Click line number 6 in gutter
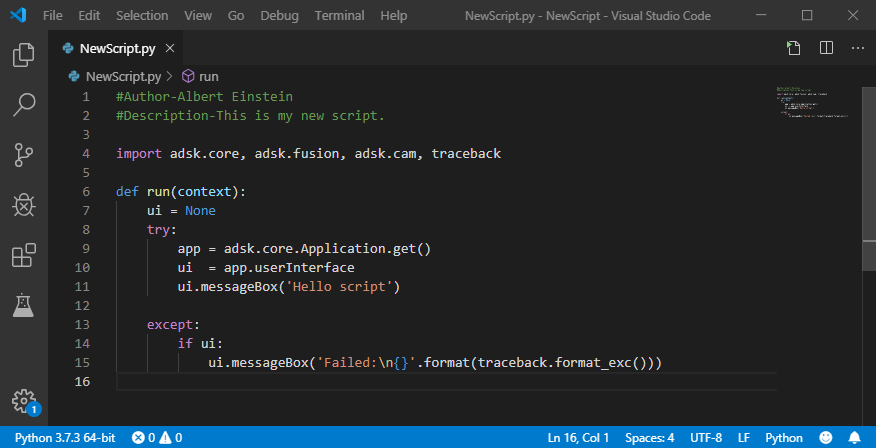Screen dimensions: 876x448 (x=85, y=192)
